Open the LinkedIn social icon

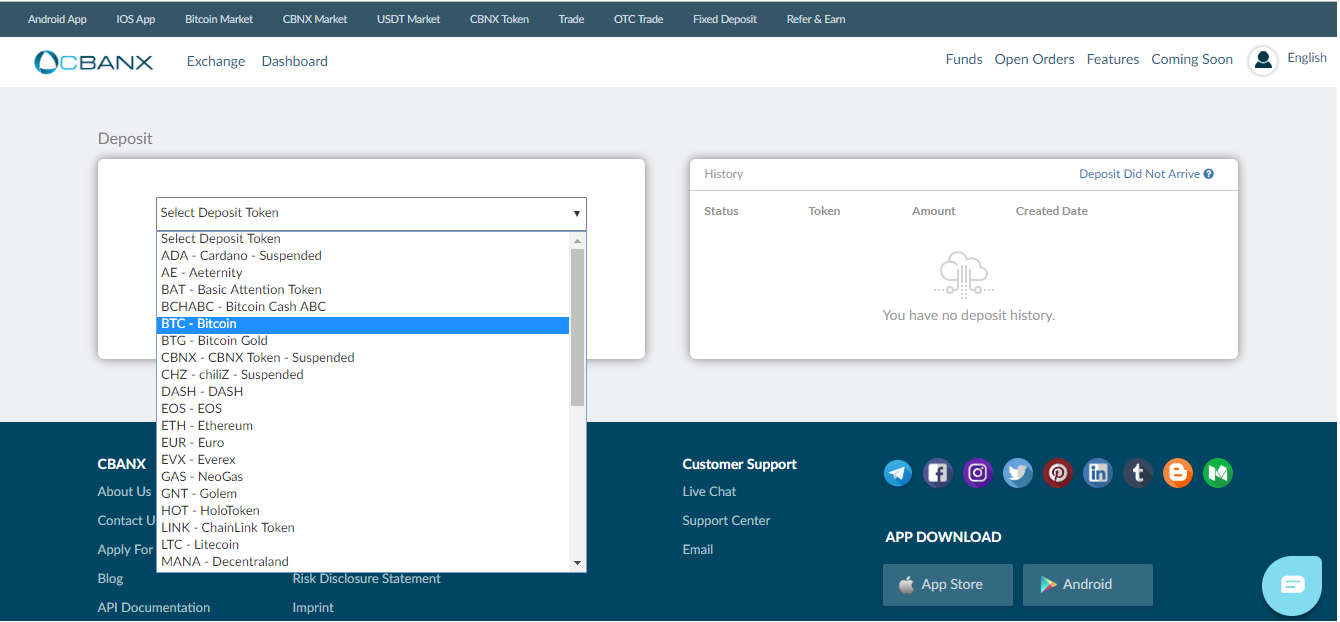[x=1098, y=473]
